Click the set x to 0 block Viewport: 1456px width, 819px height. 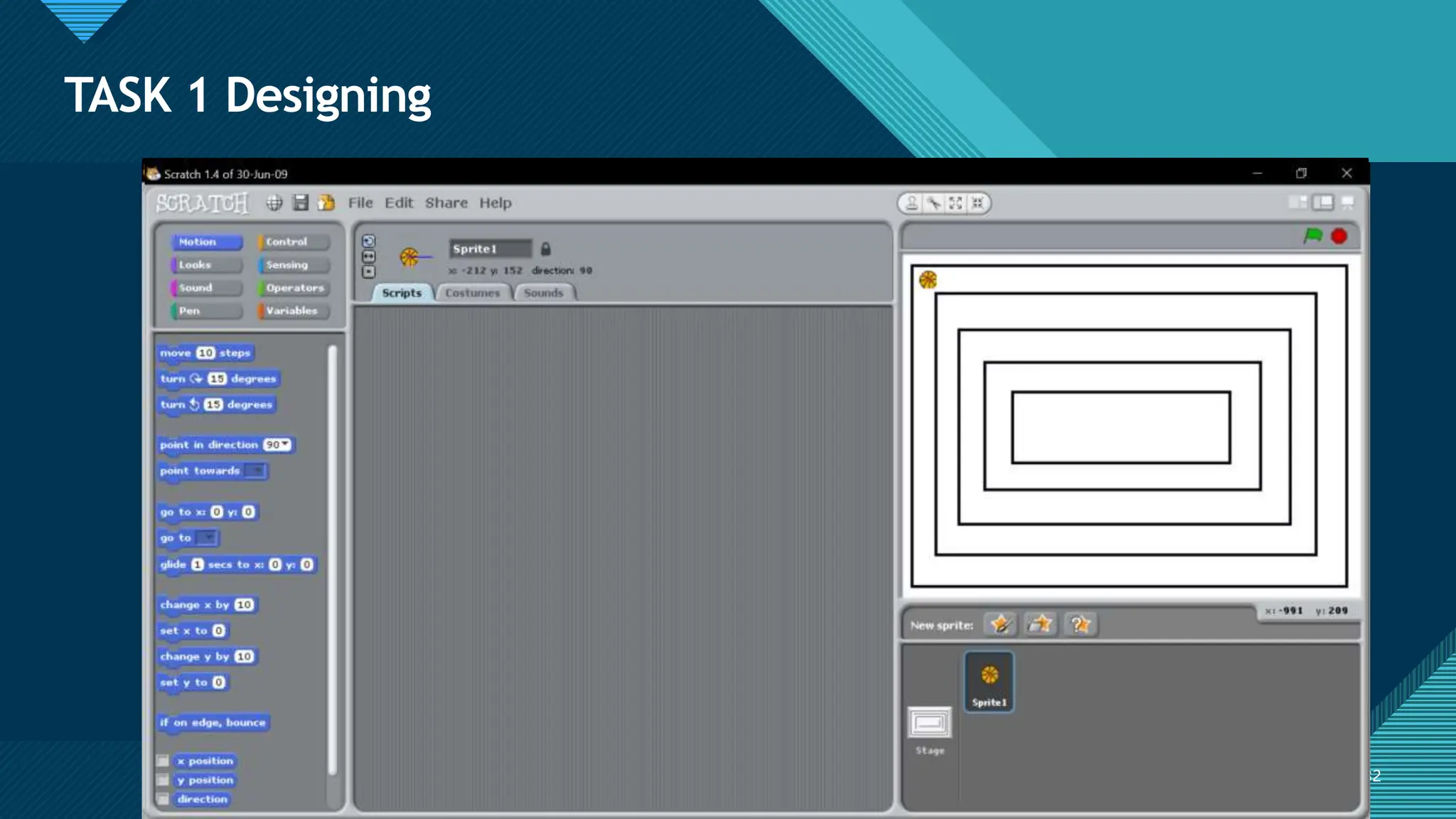[193, 631]
